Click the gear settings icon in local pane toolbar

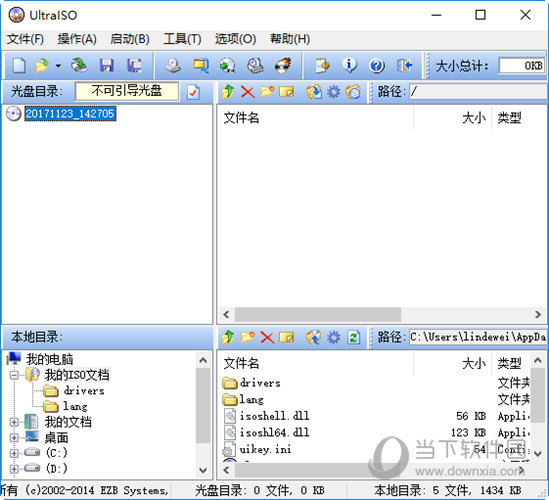coord(333,337)
